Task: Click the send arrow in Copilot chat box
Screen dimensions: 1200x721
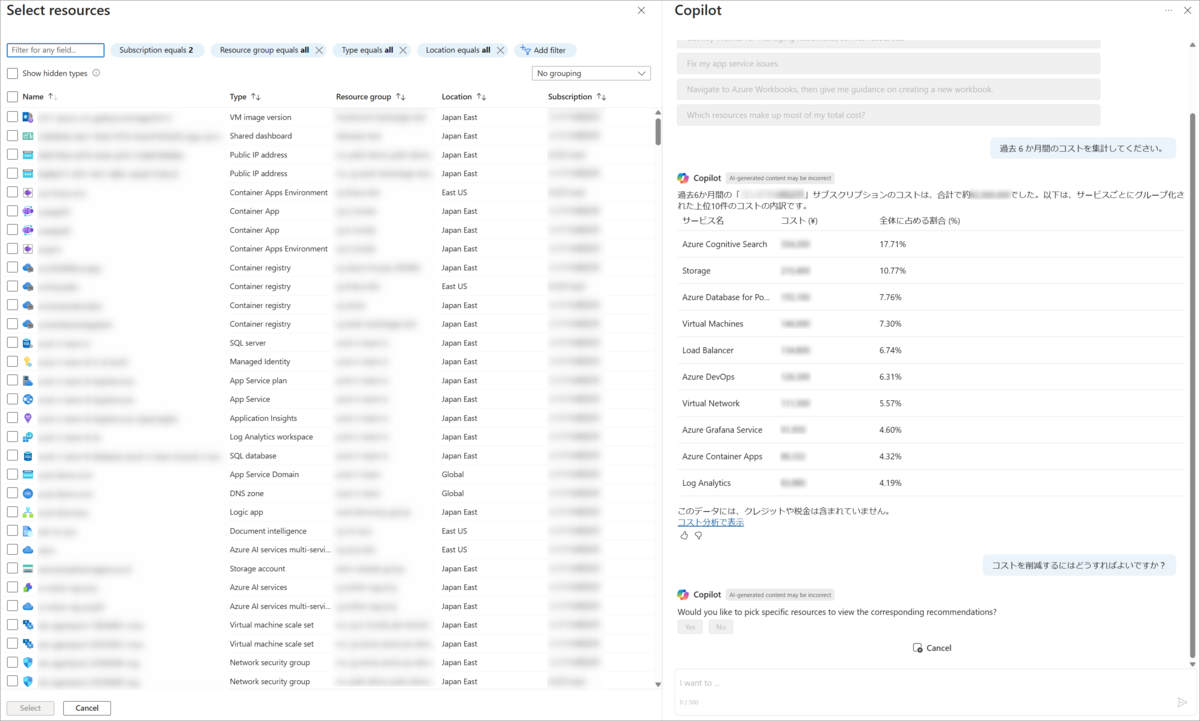Action: 1182,702
